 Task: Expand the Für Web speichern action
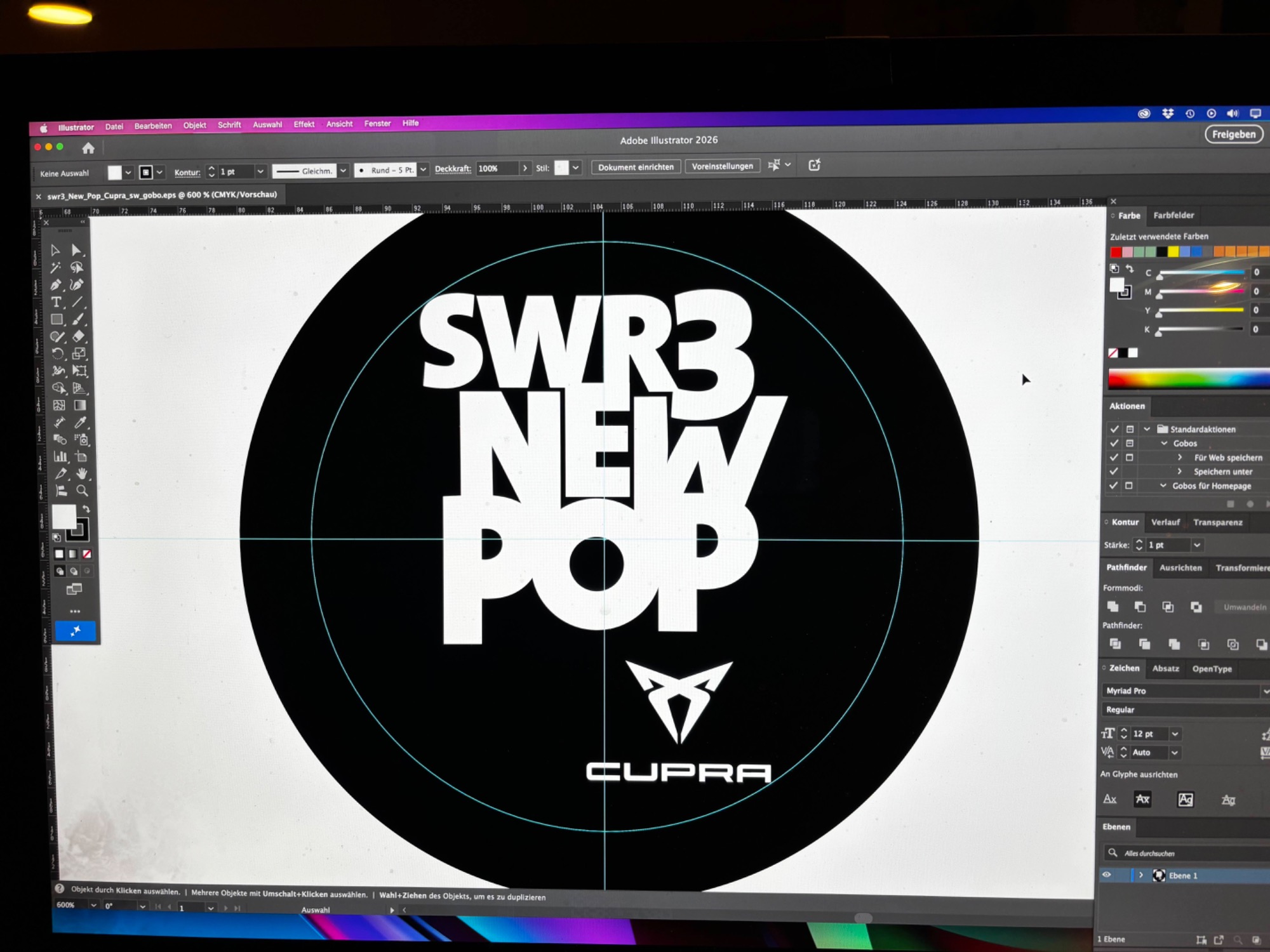point(1179,458)
